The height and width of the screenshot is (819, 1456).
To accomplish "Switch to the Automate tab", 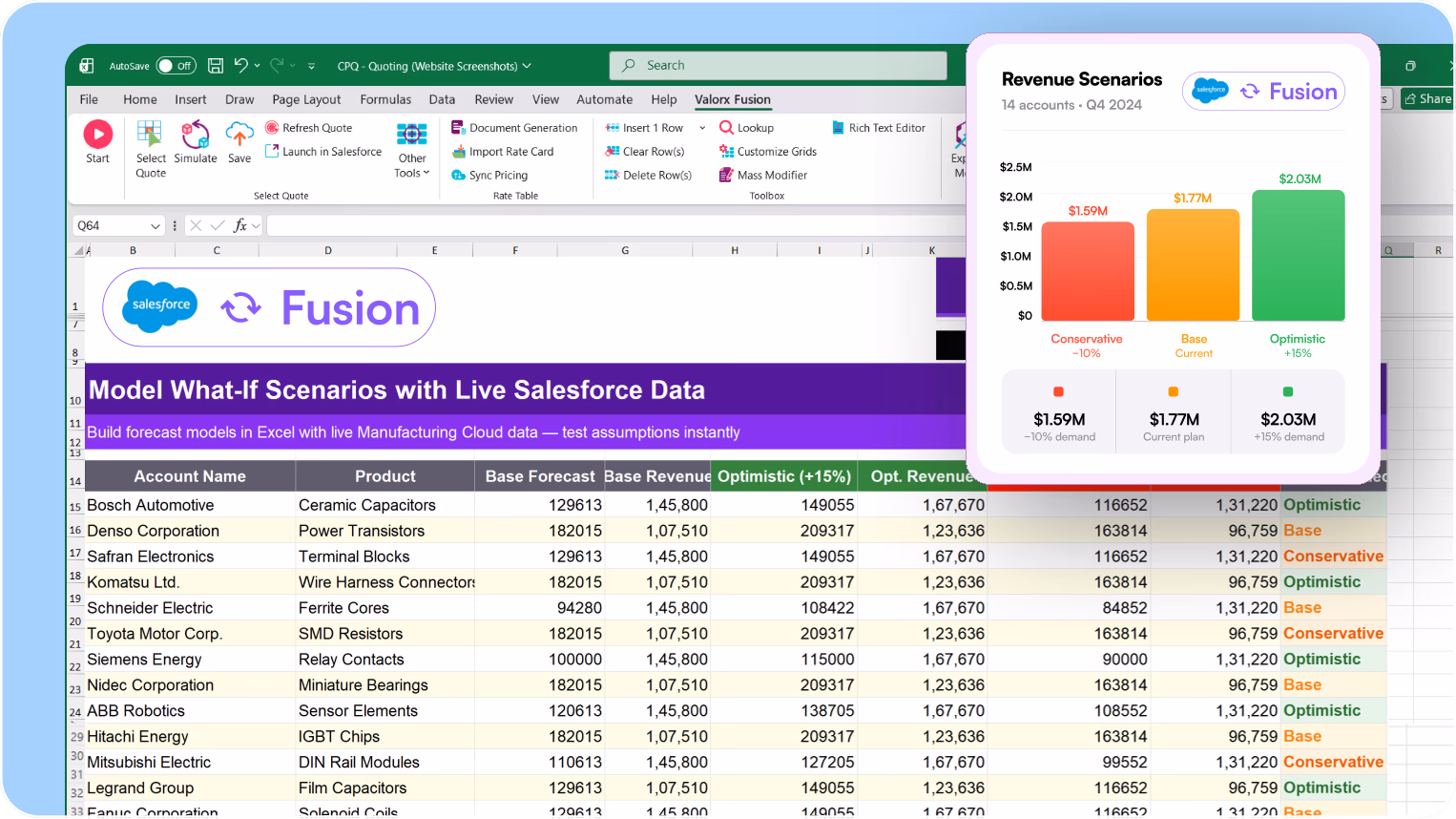I will [605, 99].
